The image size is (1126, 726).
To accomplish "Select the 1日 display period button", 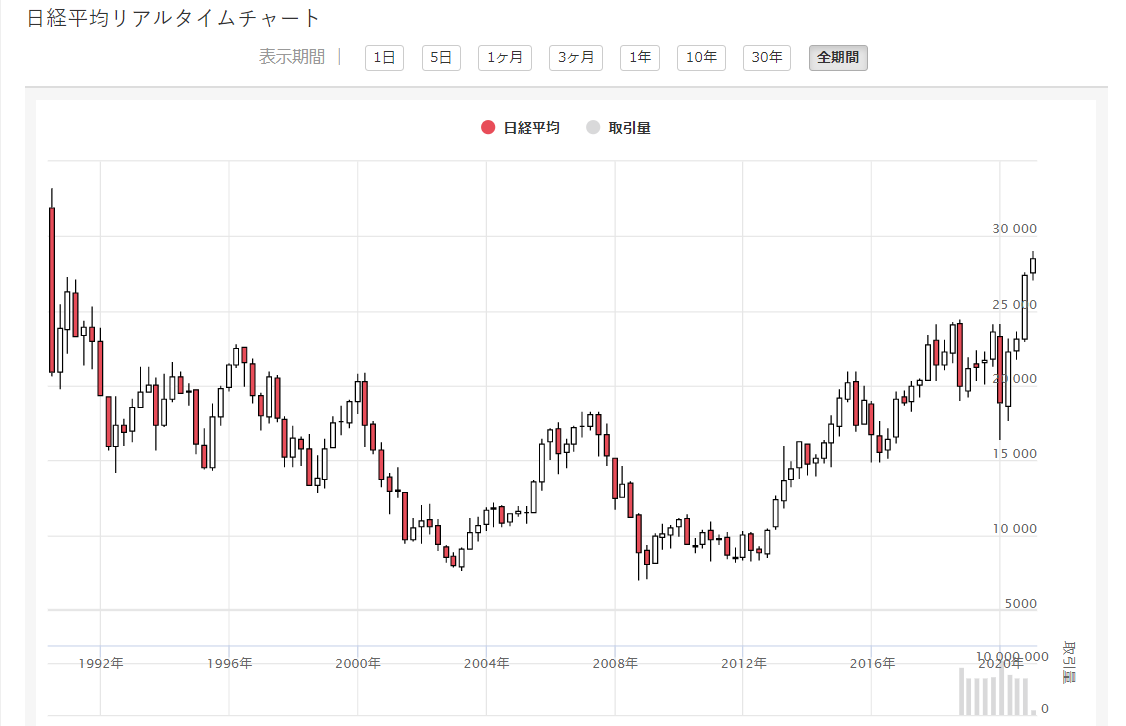I will pos(384,58).
